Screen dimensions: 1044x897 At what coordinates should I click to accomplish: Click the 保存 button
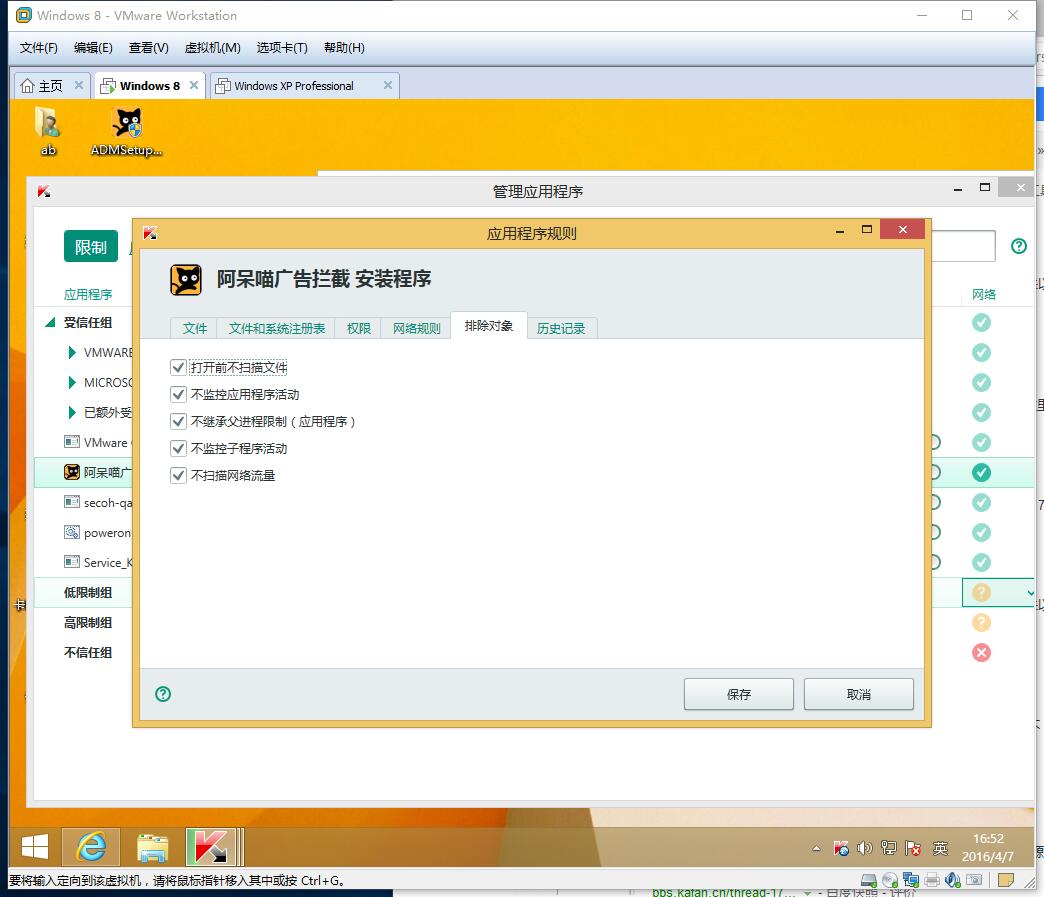click(x=738, y=694)
